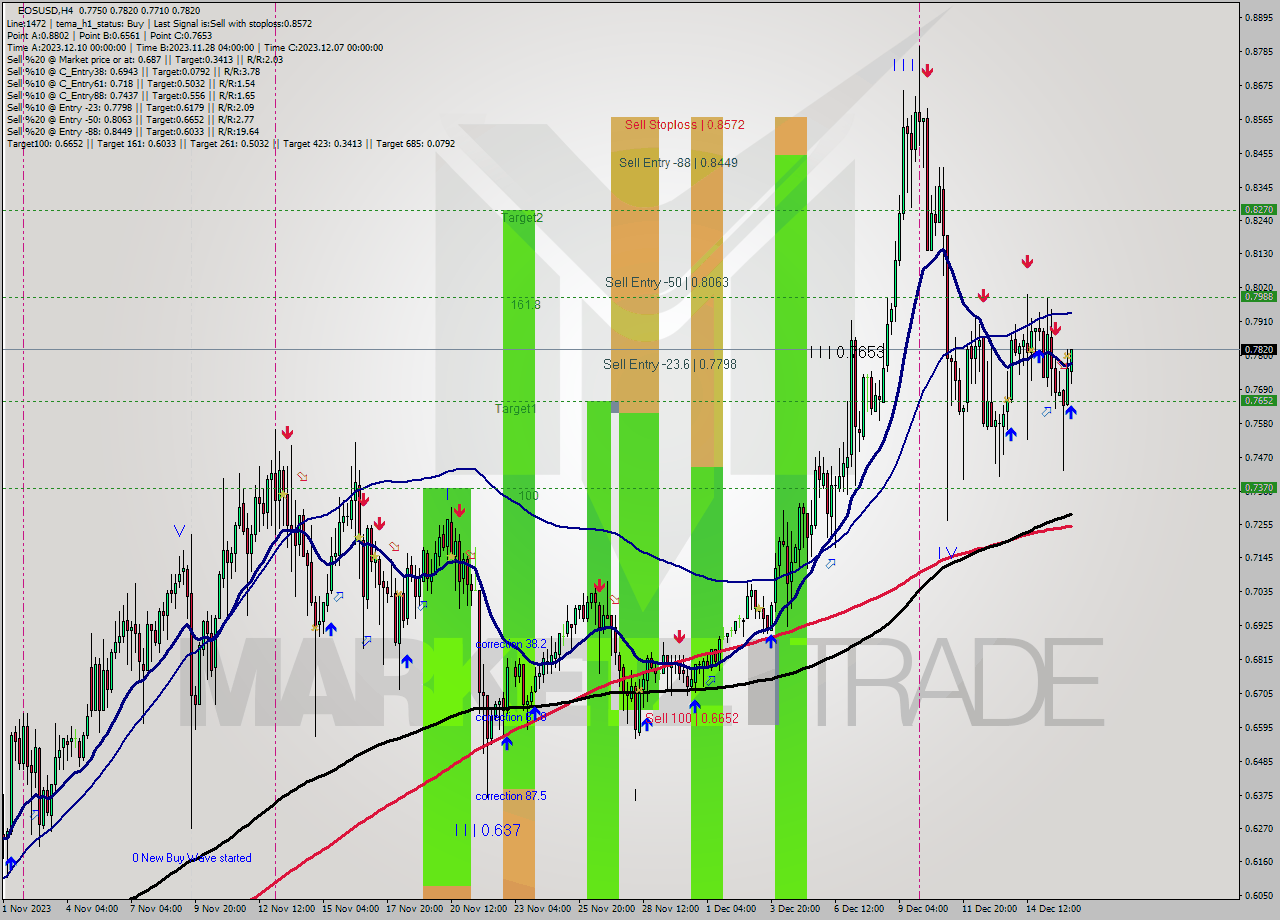
Task: Click the 'Sell Entry -50 | 0.8063' label
Action: (667, 282)
